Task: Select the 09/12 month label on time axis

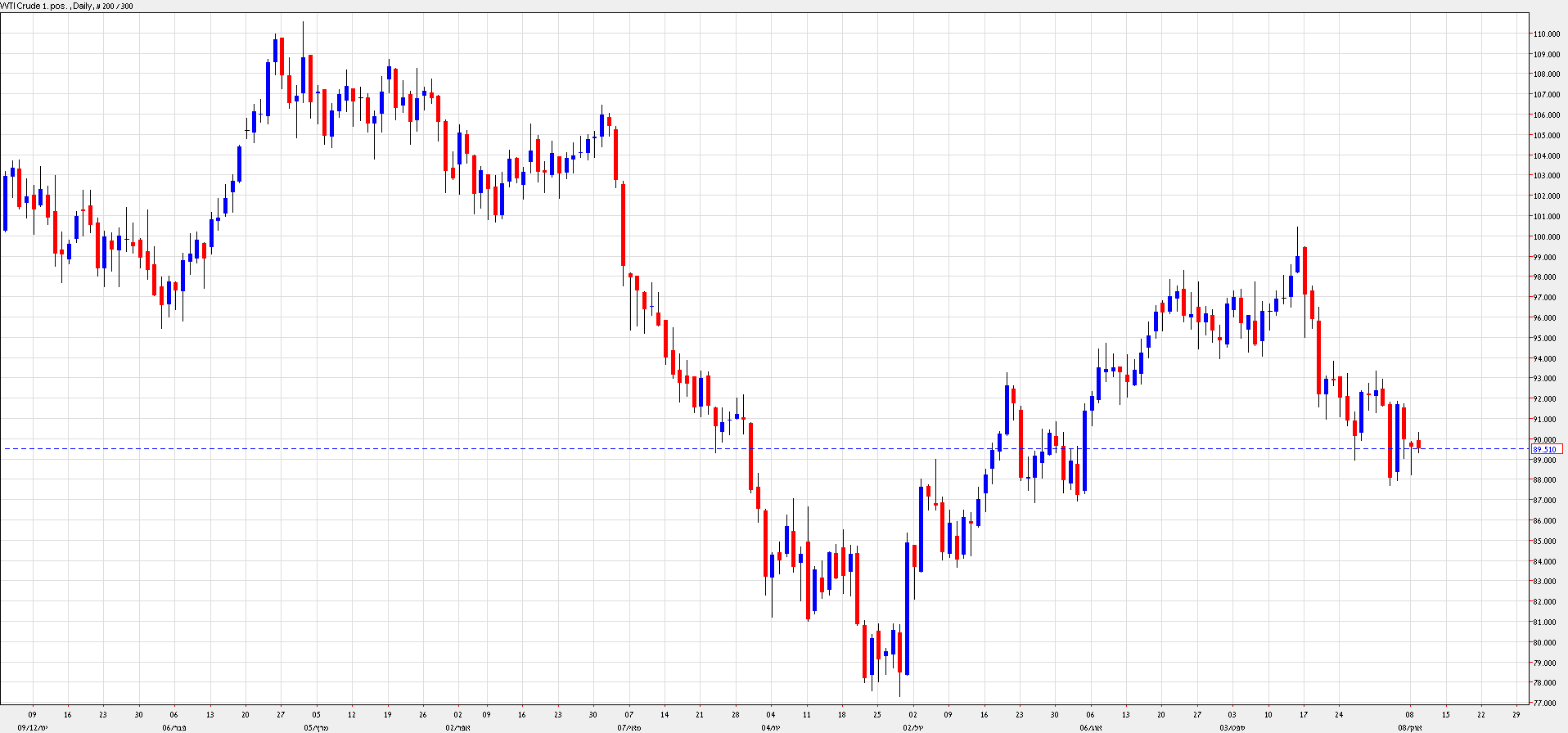Action: 33,727
